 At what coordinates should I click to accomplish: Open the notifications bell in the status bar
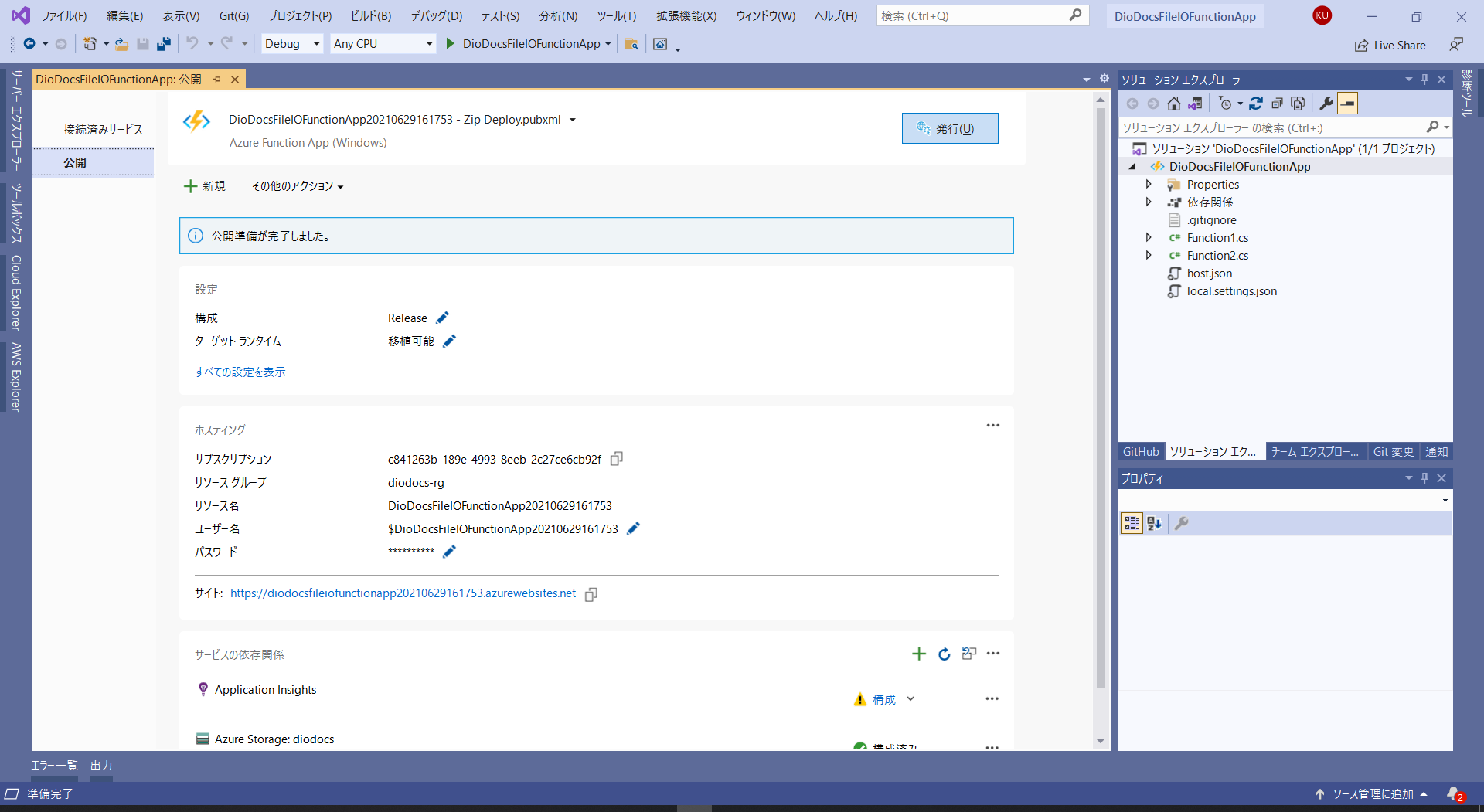click(1455, 794)
